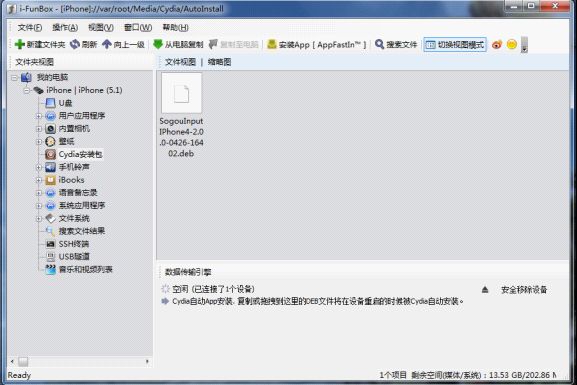Go up one level with the arrow icon
This screenshot has height=385, width=577.
click(x=107, y=45)
